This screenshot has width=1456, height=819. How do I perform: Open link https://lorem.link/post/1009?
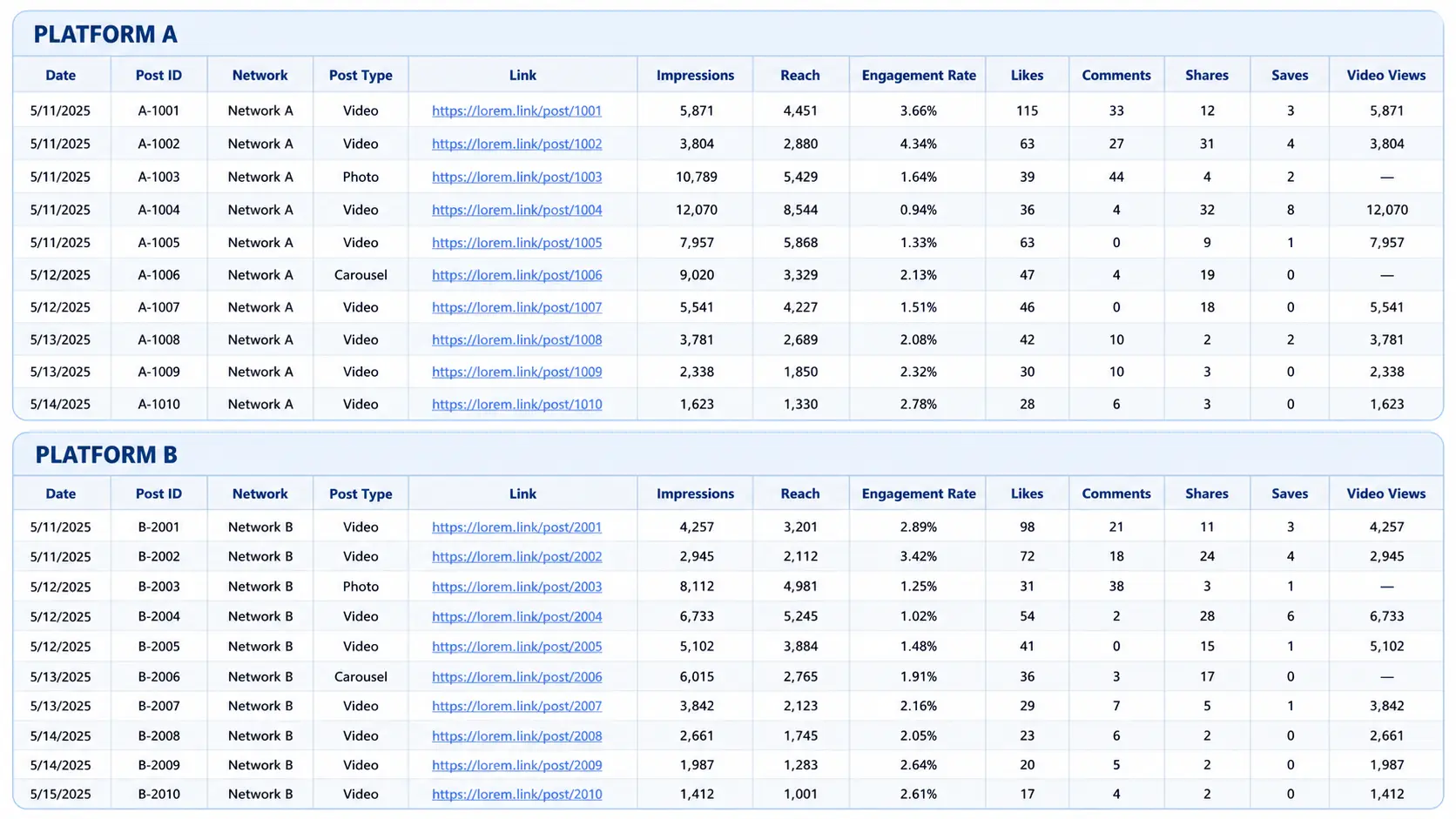tap(516, 373)
